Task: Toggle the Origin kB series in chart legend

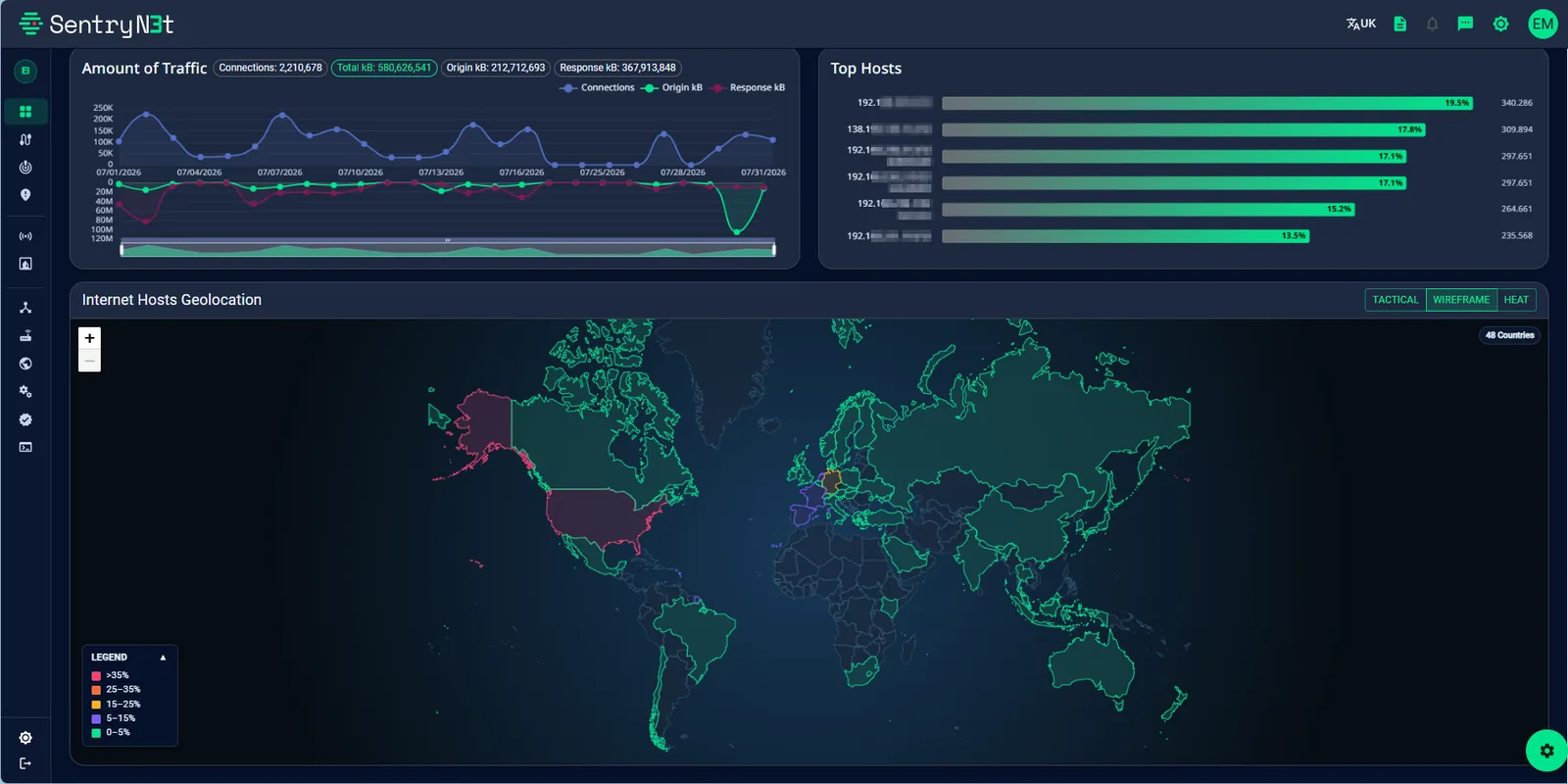Action: click(x=672, y=88)
